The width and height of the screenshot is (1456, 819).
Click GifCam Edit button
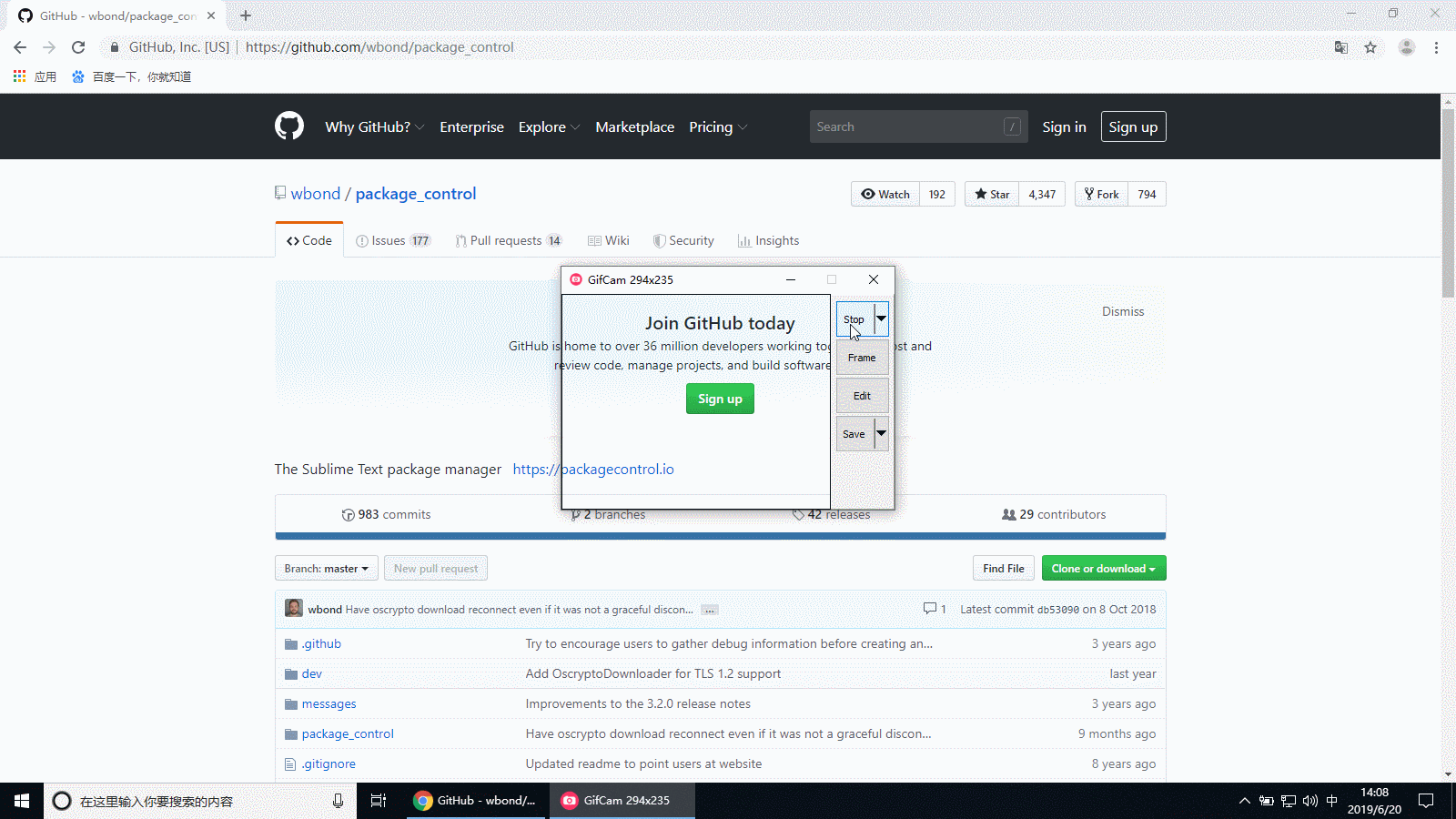point(862,396)
